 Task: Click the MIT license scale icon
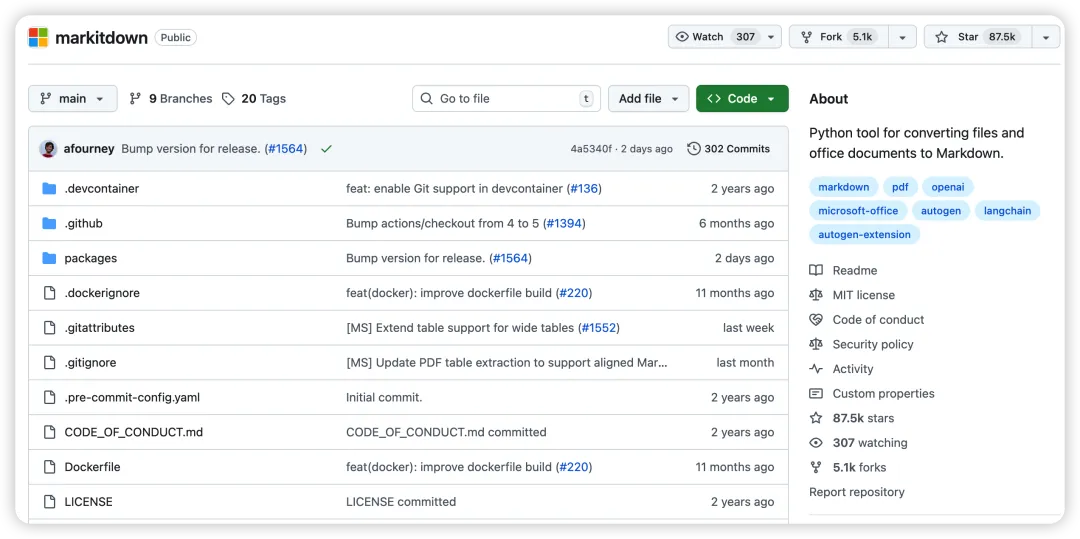[816, 295]
